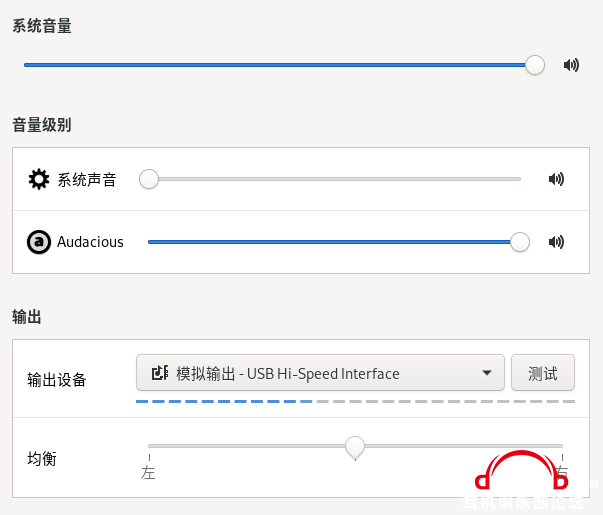603x515 pixels.
Task: Click the 测试 button
Action: coord(543,373)
